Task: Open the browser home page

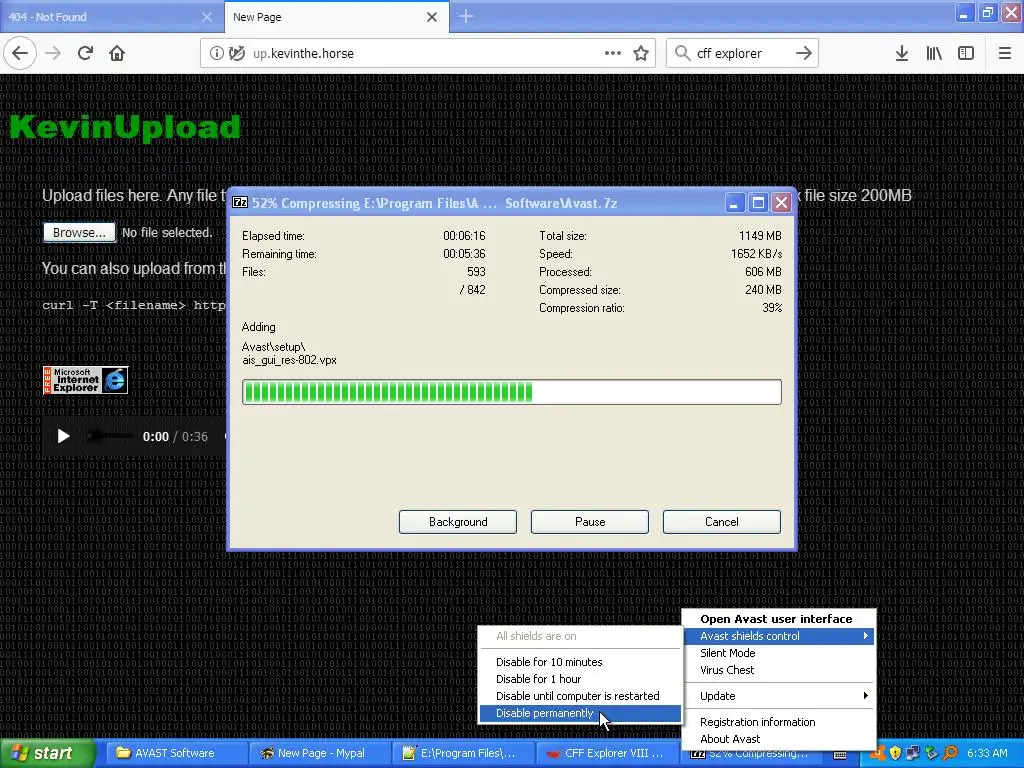Action: [x=117, y=54]
